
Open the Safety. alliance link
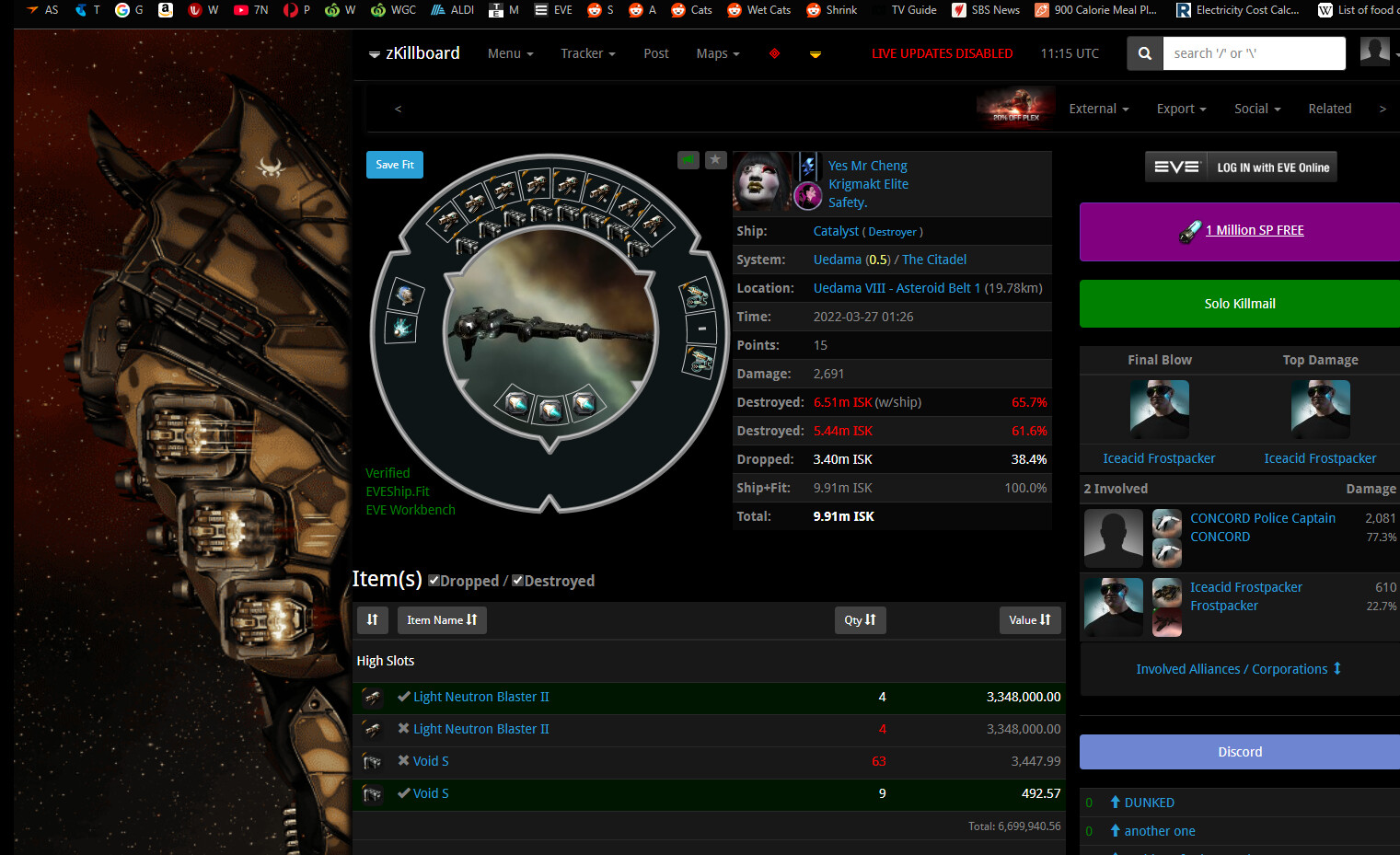click(x=848, y=202)
